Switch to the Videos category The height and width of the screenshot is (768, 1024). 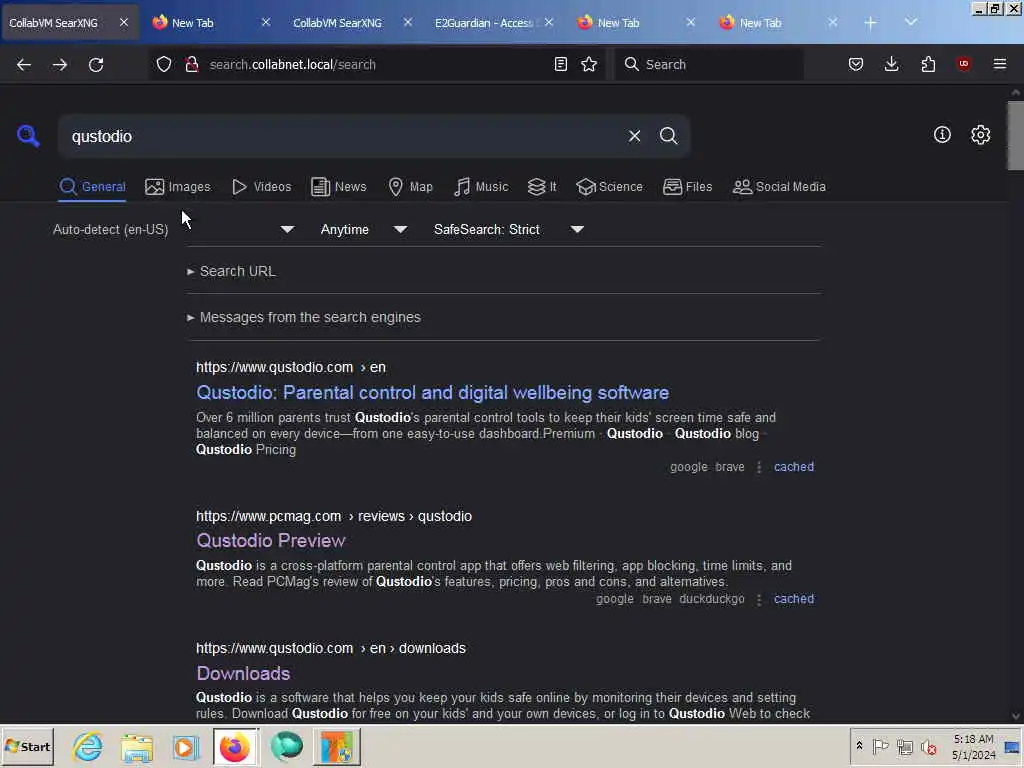[x=262, y=187]
